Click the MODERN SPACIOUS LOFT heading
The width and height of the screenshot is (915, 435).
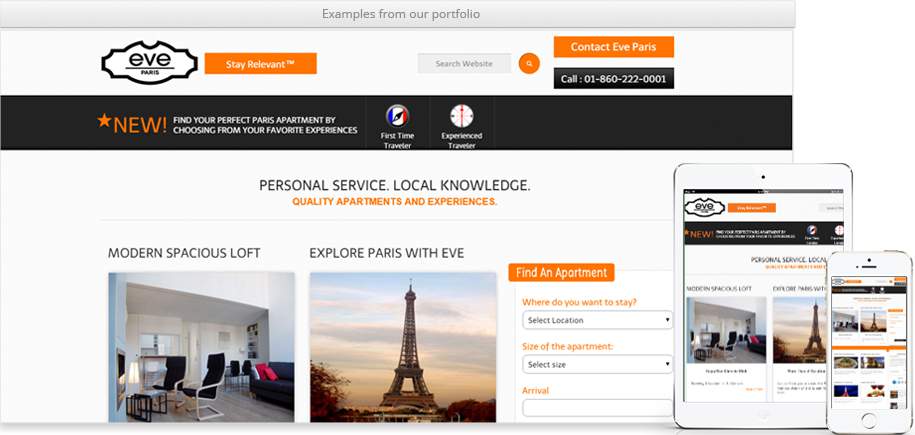(x=184, y=253)
